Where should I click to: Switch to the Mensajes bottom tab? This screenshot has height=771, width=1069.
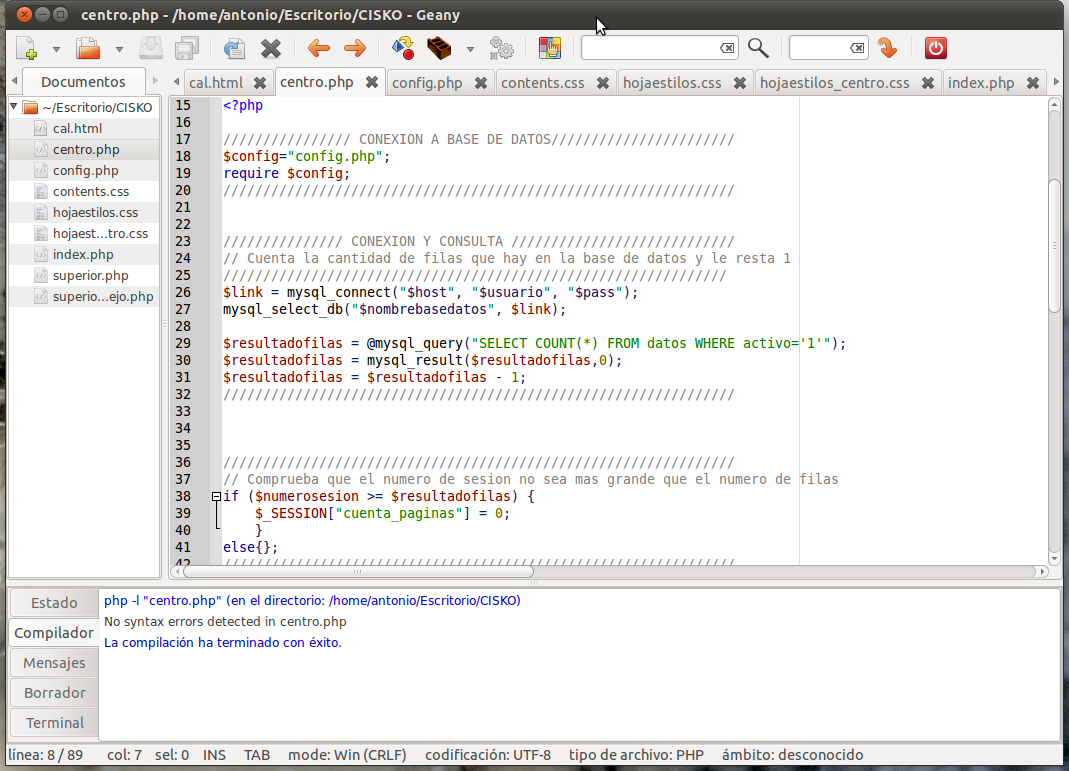click(54, 663)
